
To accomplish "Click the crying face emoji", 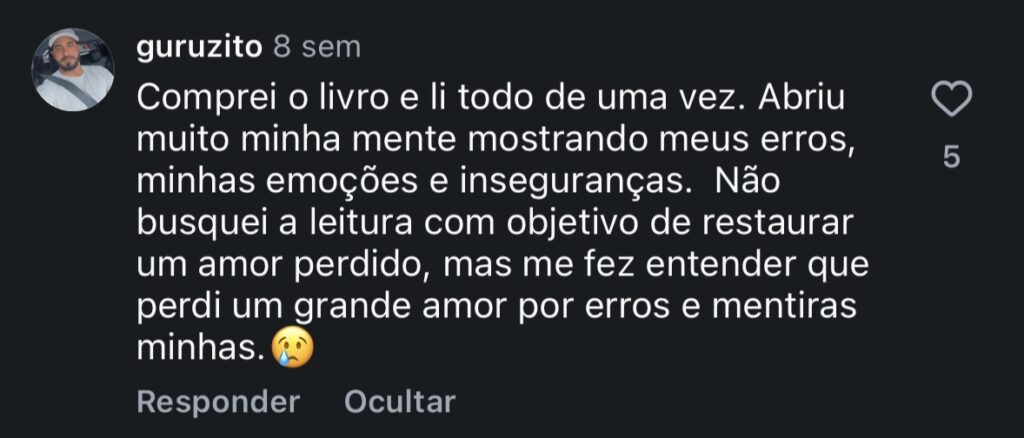I will [291, 349].
